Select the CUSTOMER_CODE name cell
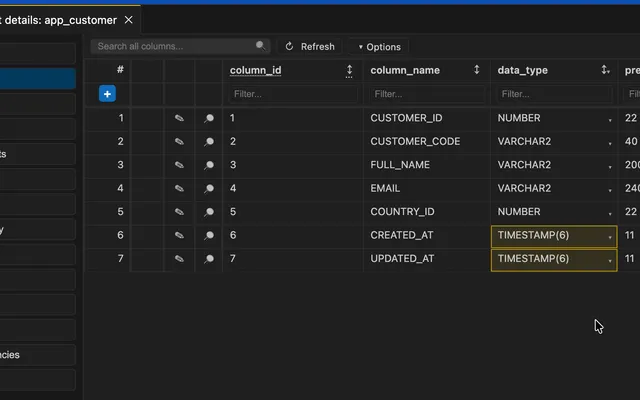The height and width of the screenshot is (400, 640). 427,142
